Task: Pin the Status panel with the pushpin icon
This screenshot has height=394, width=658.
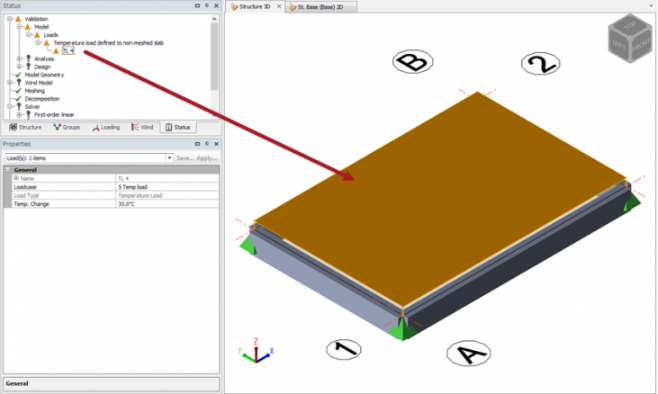Action: (x=207, y=5)
